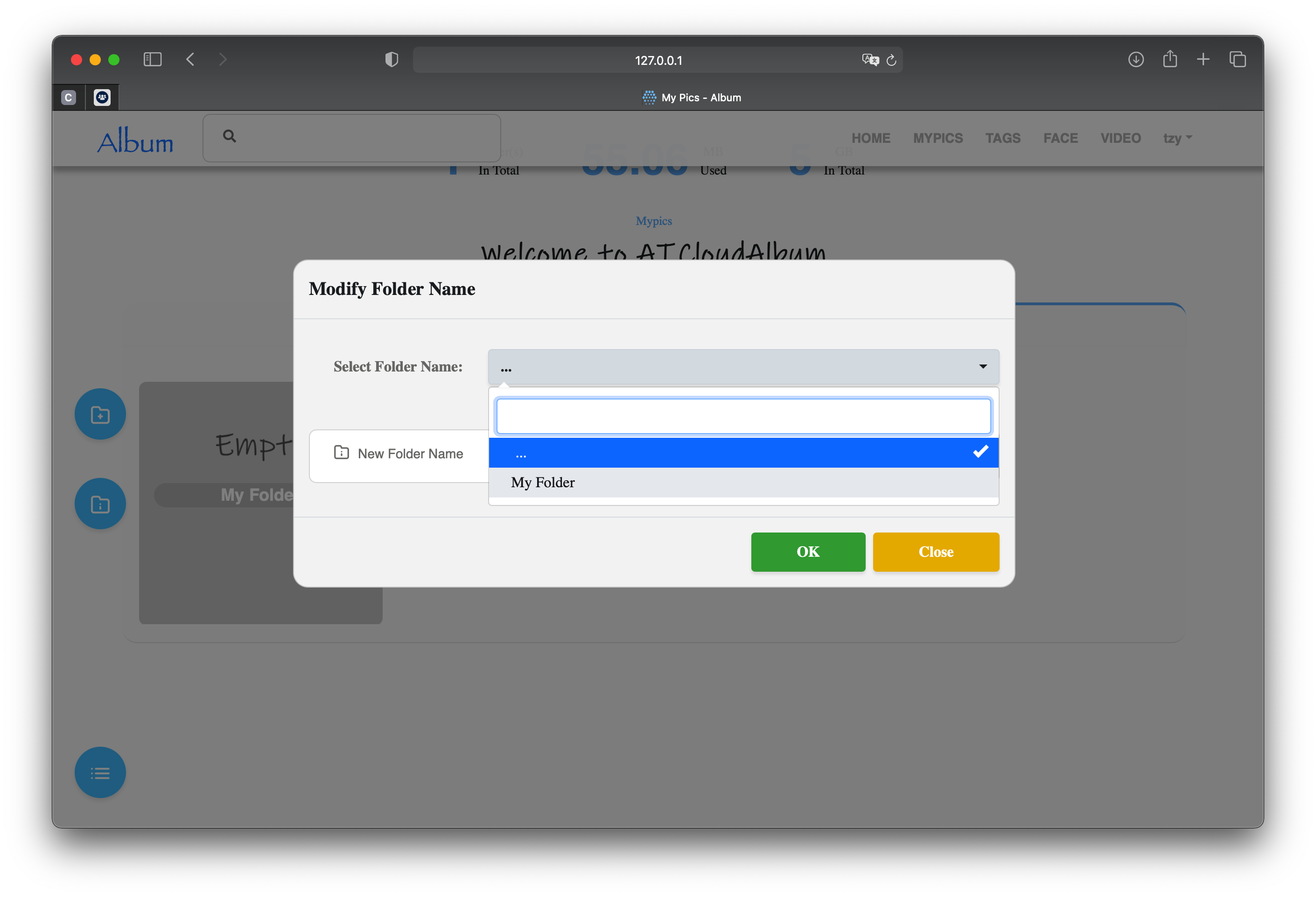Click the Mypics breadcrumb link

653,221
